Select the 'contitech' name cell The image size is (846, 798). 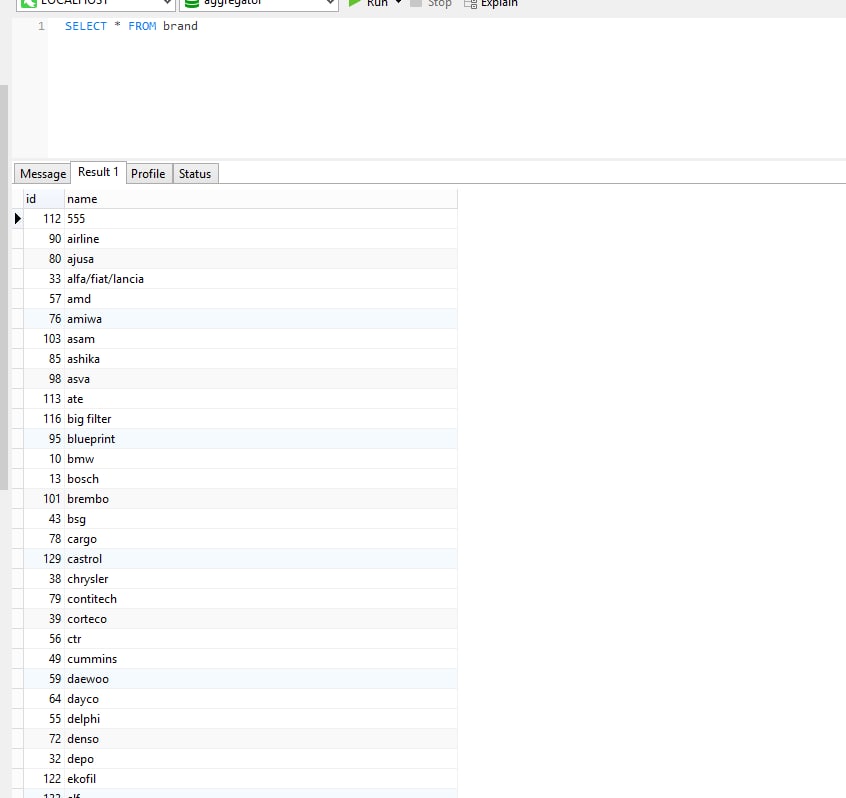(261, 599)
